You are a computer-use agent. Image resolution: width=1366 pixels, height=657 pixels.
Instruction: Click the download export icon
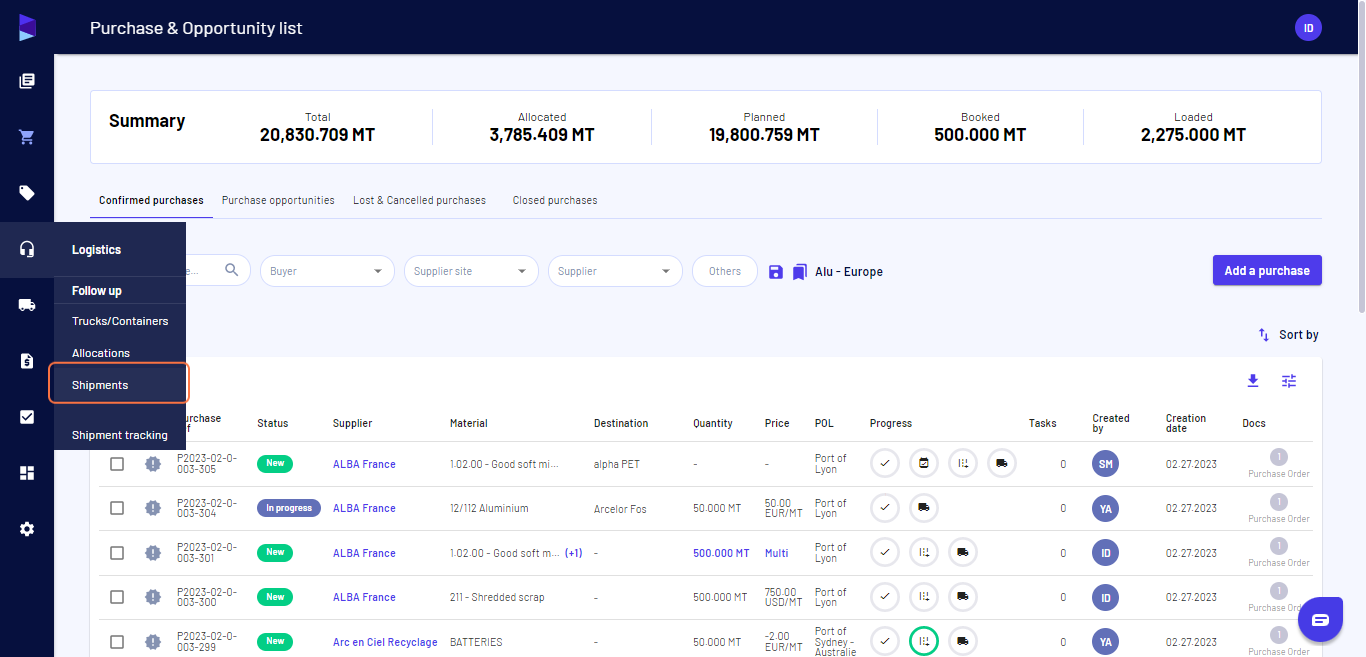tap(1253, 380)
